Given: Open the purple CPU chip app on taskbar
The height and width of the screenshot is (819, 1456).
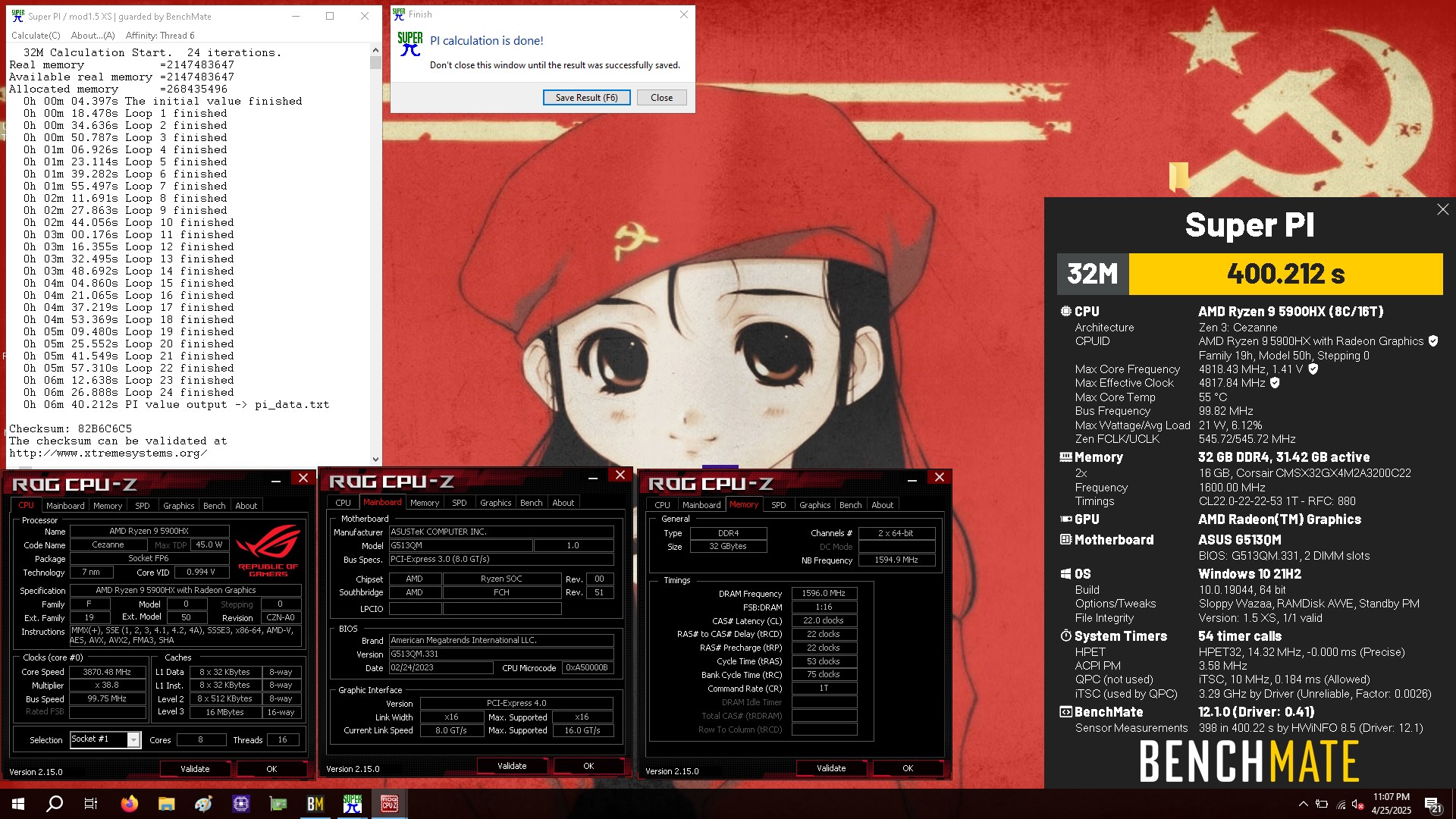Looking at the screenshot, I should click(x=241, y=804).
